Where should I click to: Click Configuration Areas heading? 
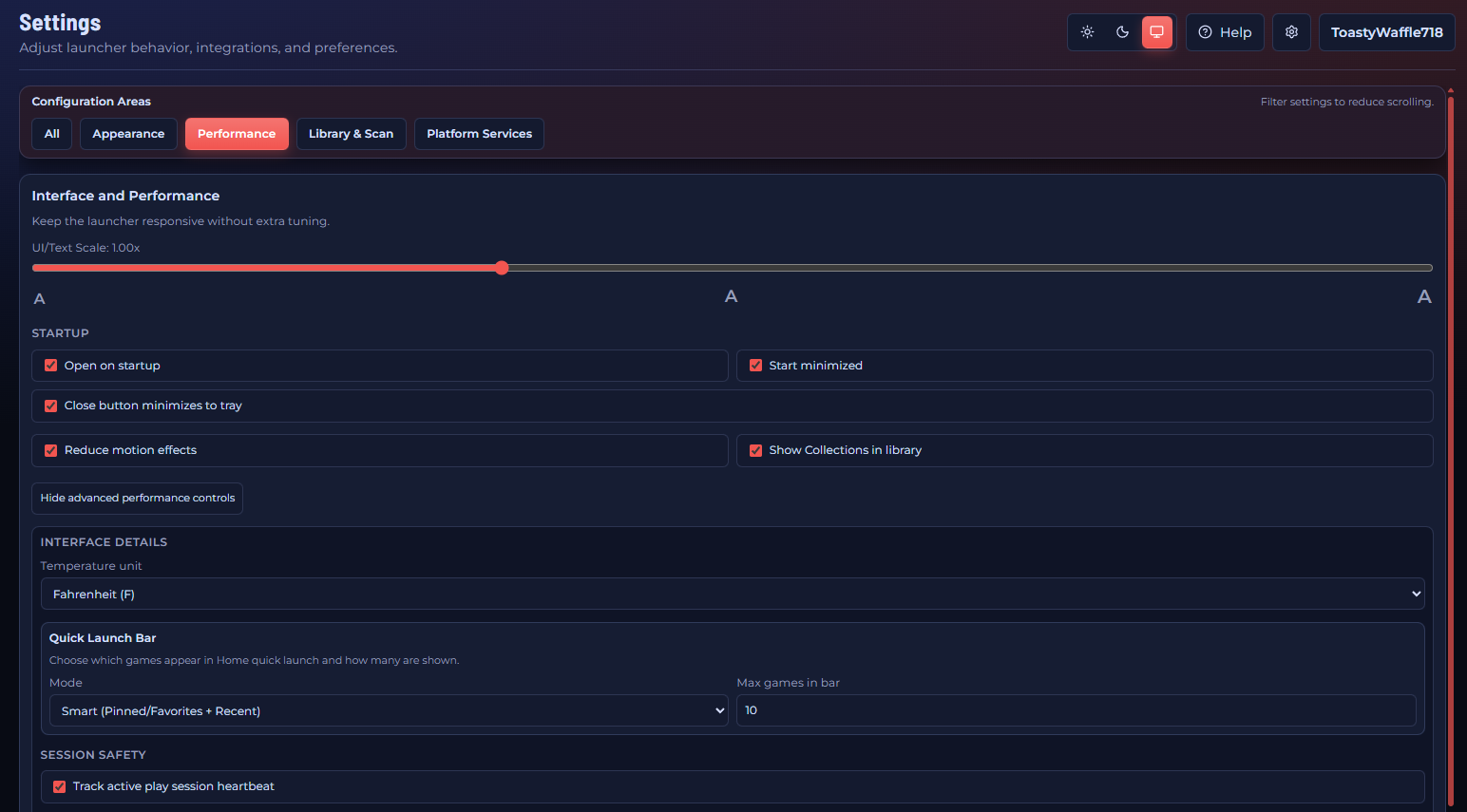pos(91,102)
